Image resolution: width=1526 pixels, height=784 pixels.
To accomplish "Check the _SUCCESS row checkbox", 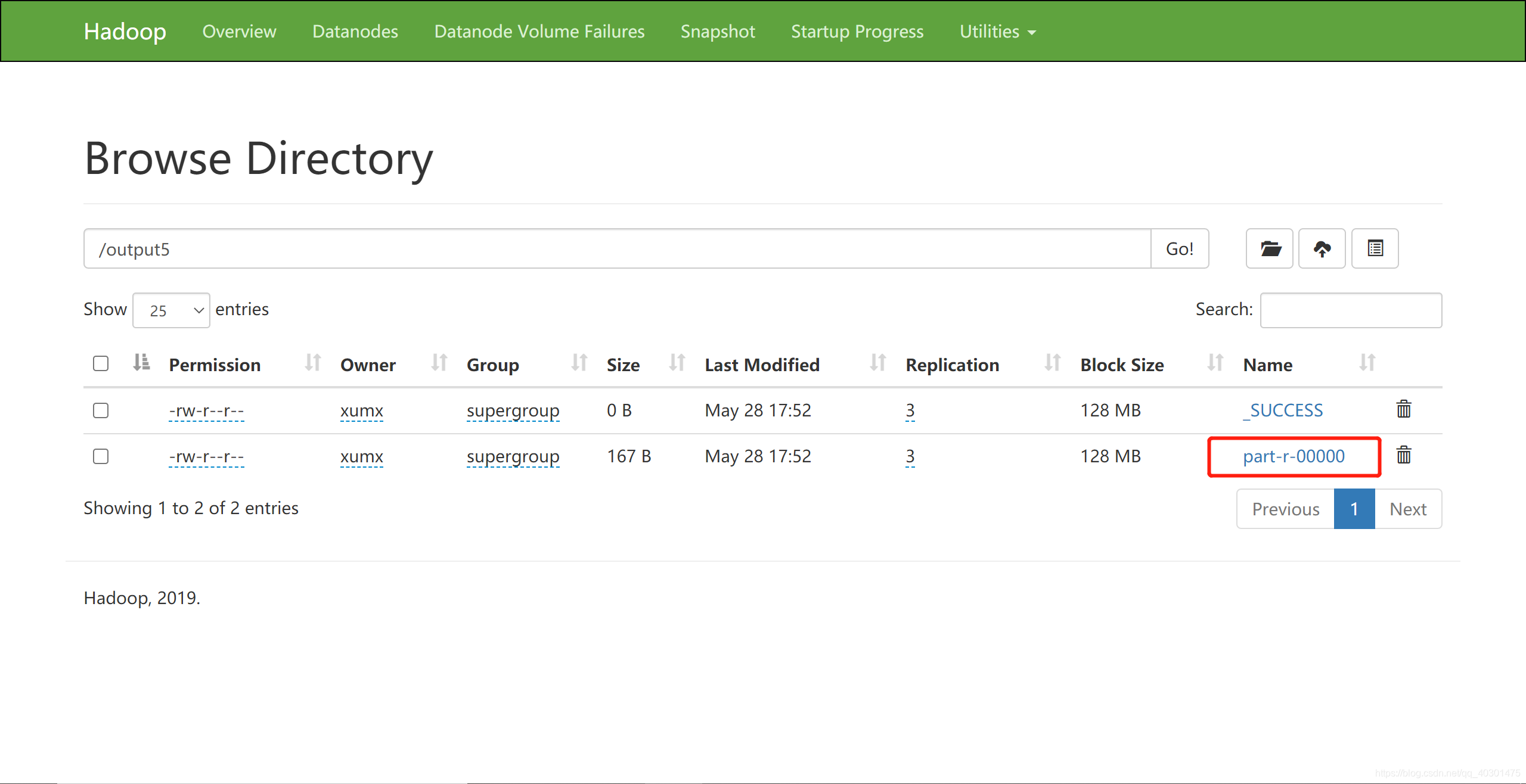I will click(x=101, y=410).
